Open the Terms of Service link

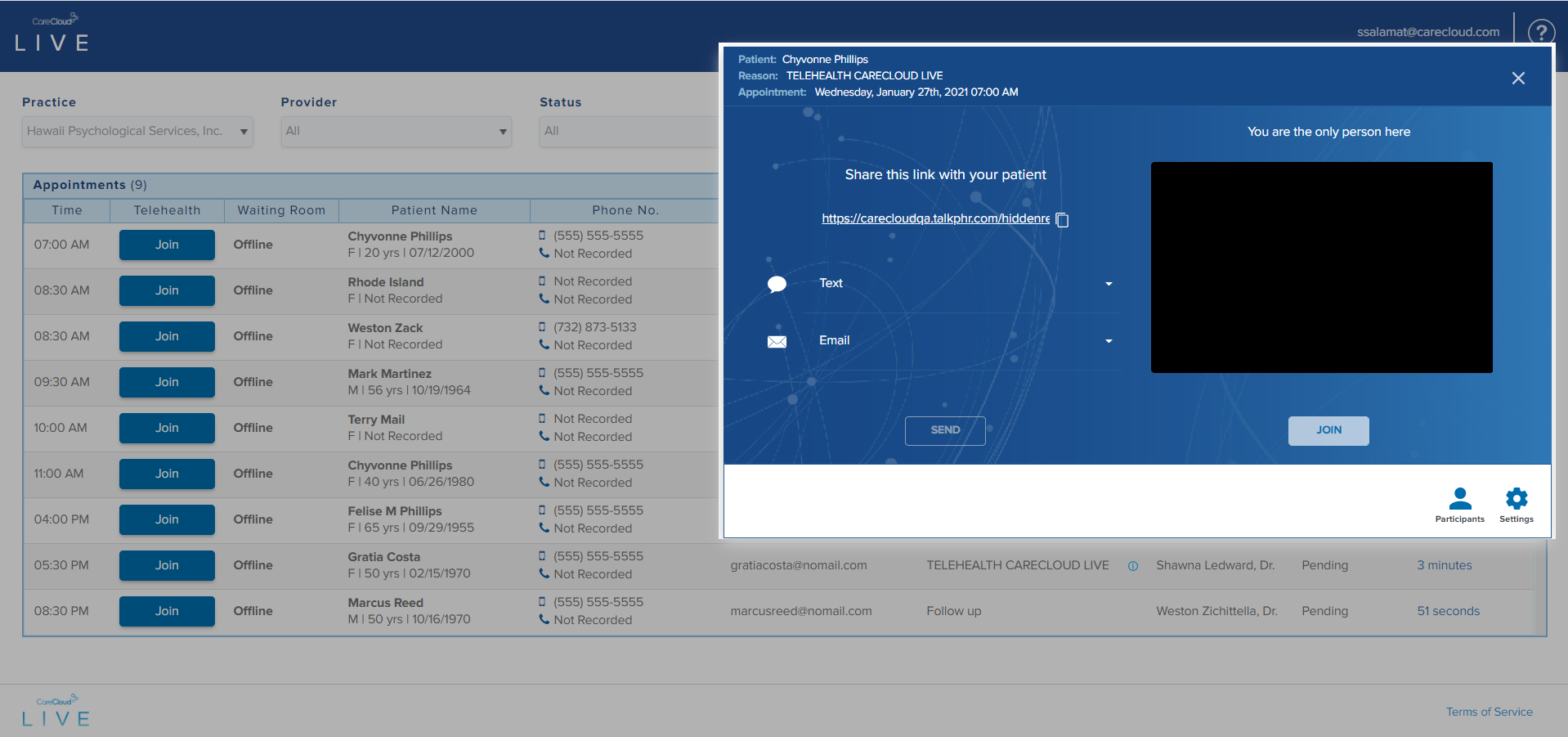(1489, 712)
